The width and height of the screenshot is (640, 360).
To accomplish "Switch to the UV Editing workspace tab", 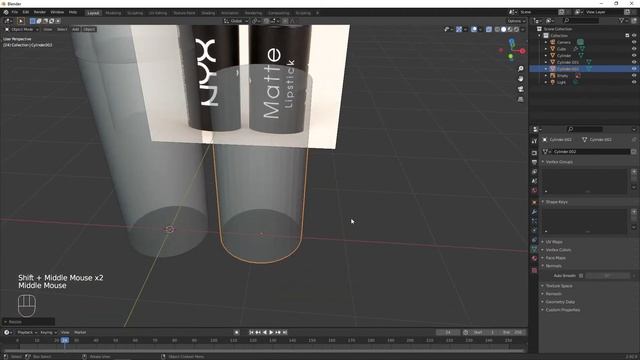I will click(158, 13).
